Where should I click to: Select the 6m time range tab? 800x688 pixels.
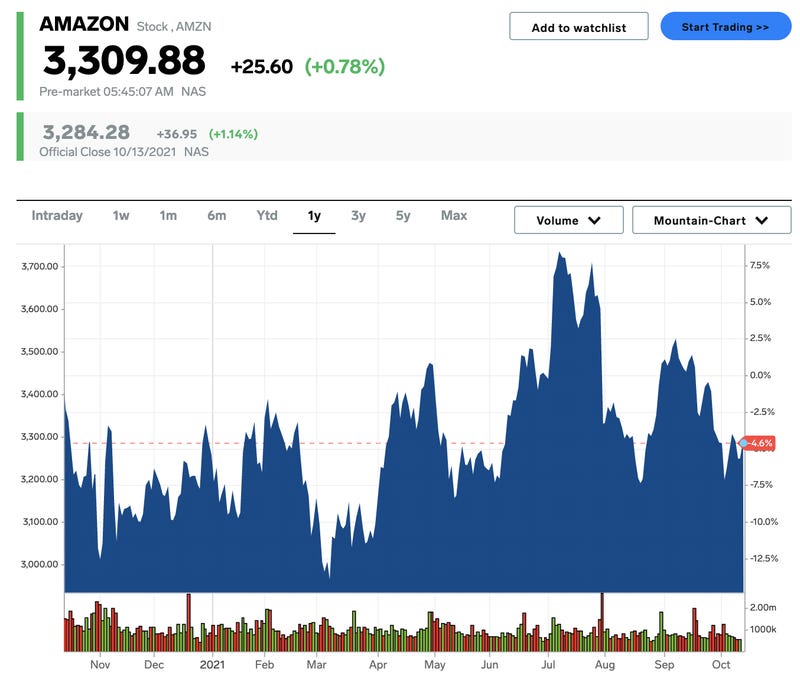click(x=216, y=216)
